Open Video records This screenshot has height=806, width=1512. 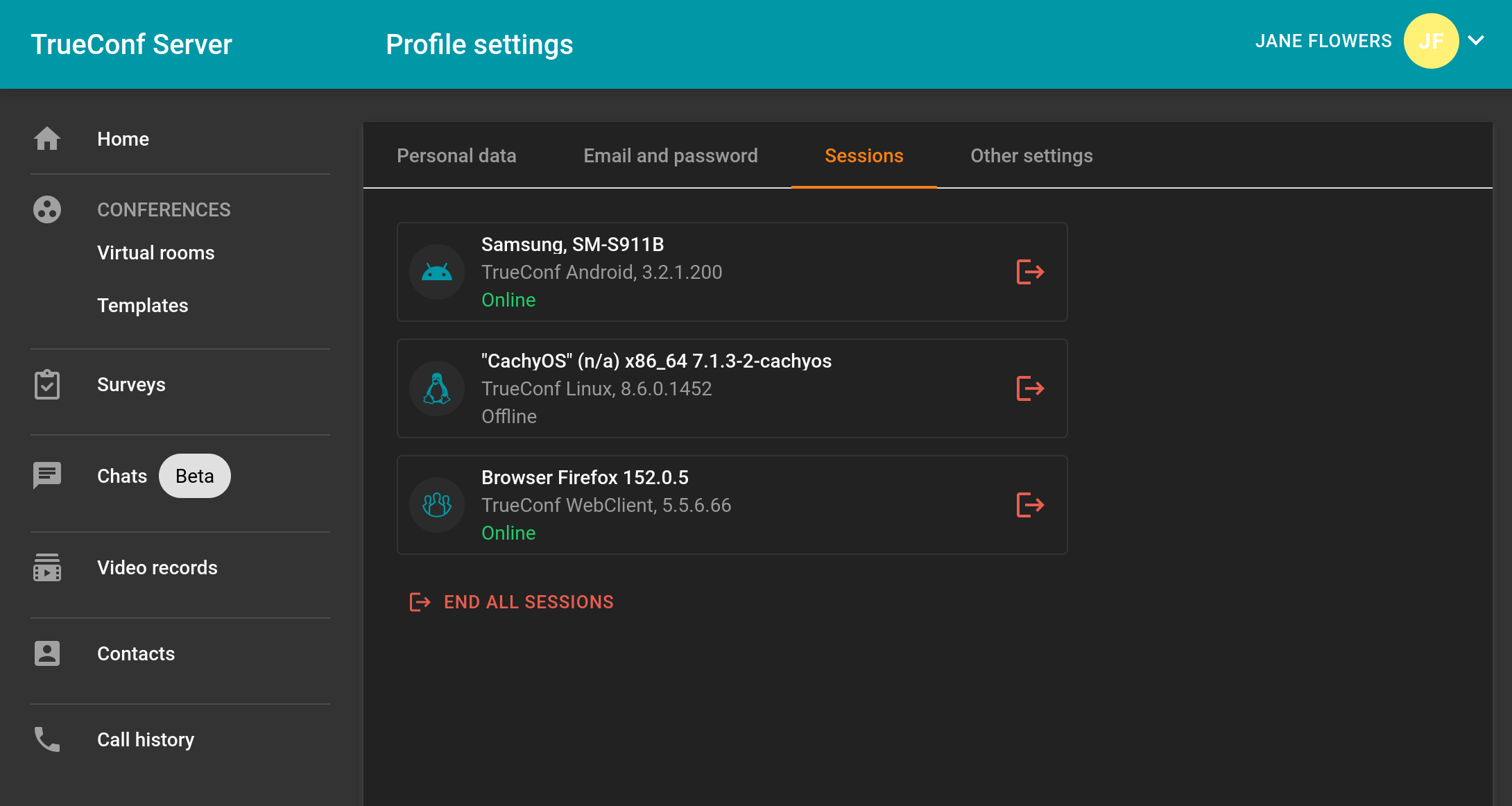pyautogui.click(x=157, y=567)
